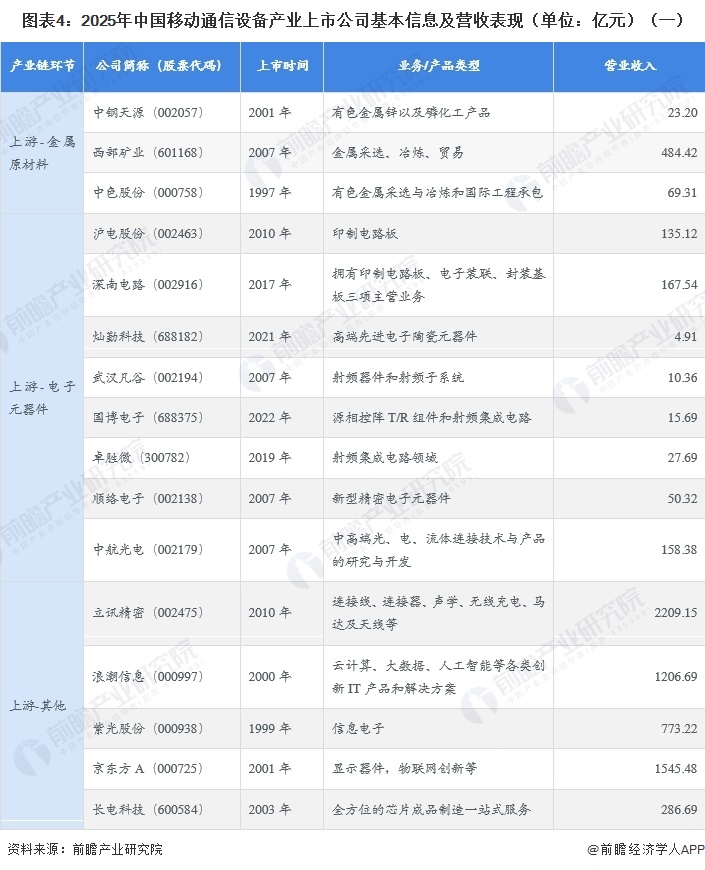Select revenue value 2209.15
This screenshot has width=705, height=870.
tap(676, 613)
